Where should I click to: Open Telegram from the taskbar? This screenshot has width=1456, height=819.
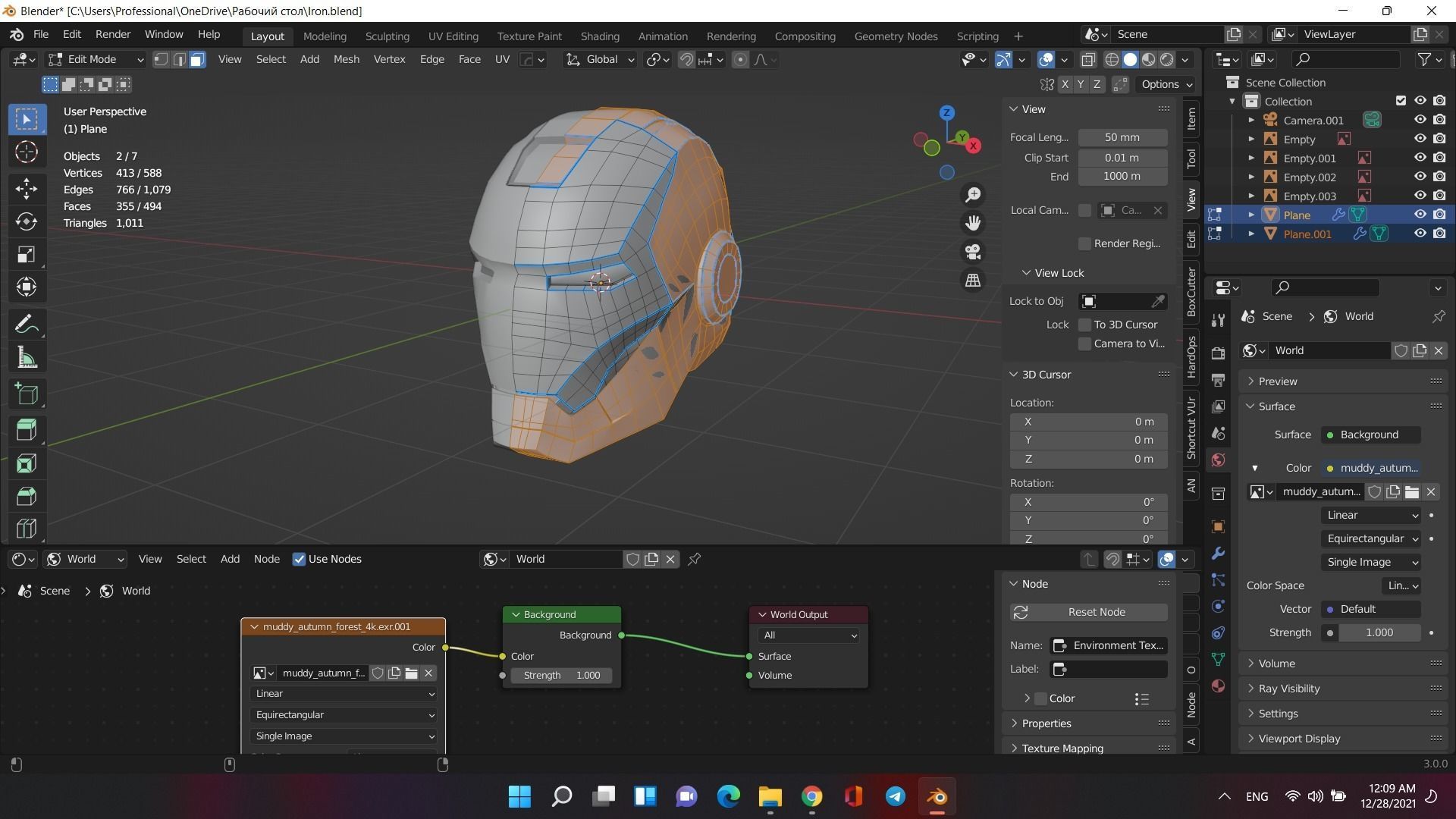coord(895,796)
